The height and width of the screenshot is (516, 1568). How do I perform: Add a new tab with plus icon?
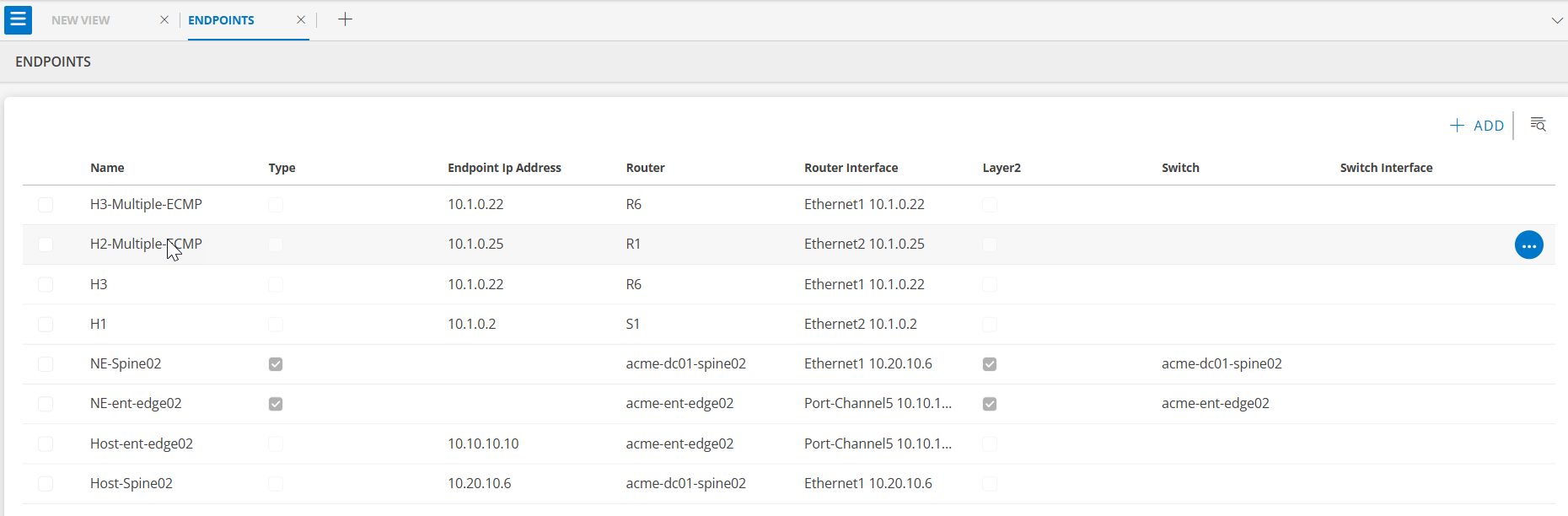coord(345,20)
